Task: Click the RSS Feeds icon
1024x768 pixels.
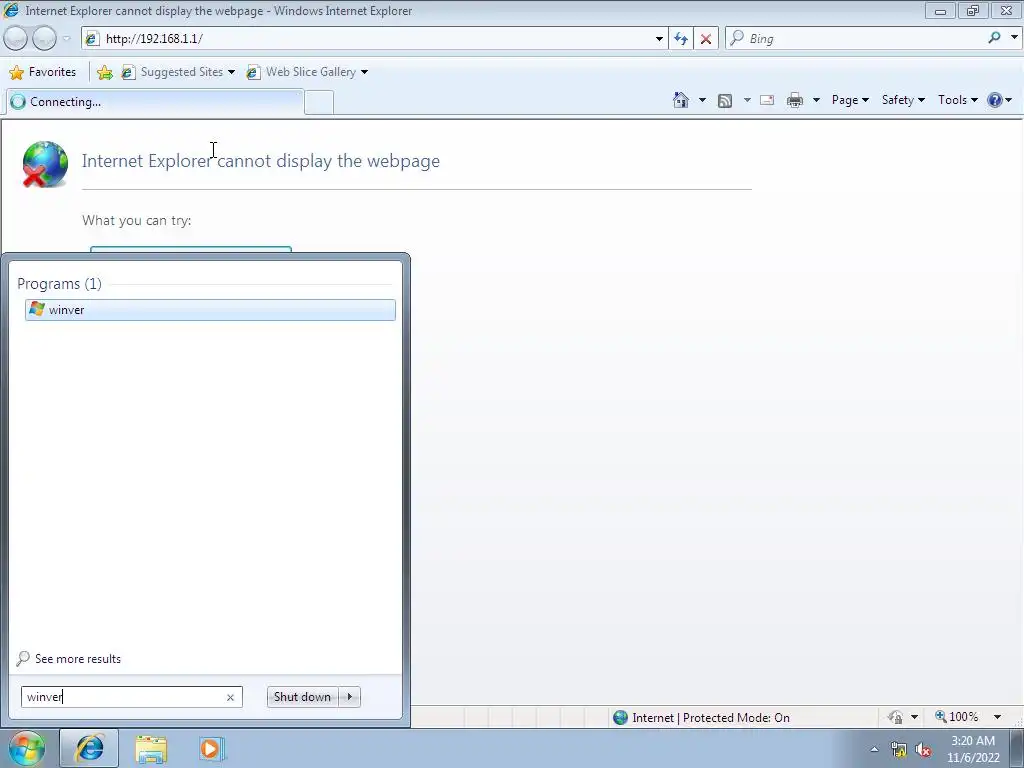Action: pyautogui.click(x=725, y=100)
